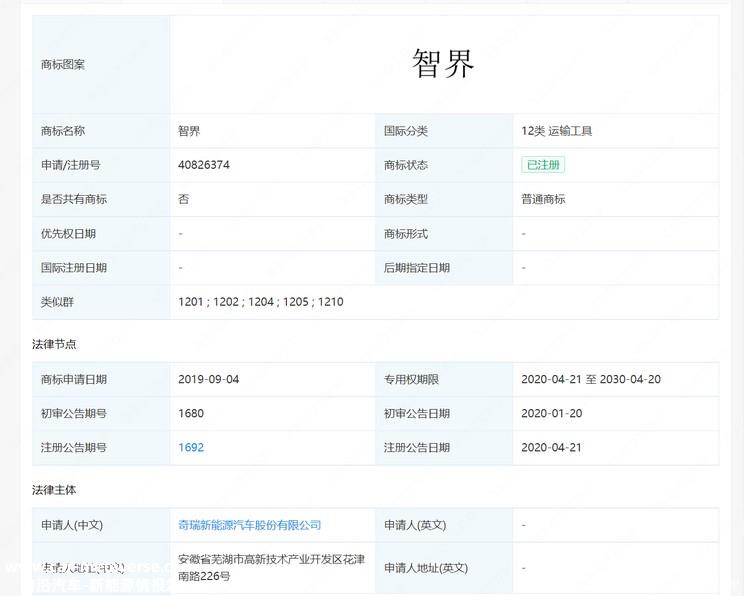The image size is (744, 596).
Task: Click the 商标名称 label
Action: tap(63, 131)
